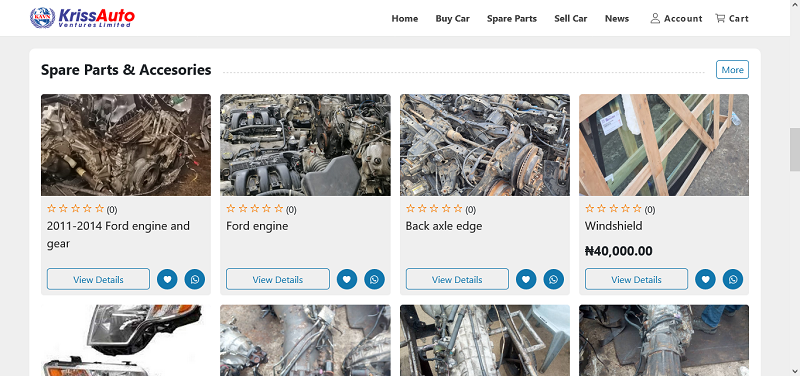
Task: Contact via WhatsApp for 2011-2014 Ford engine and gear
Action: [x=195, y=279]
